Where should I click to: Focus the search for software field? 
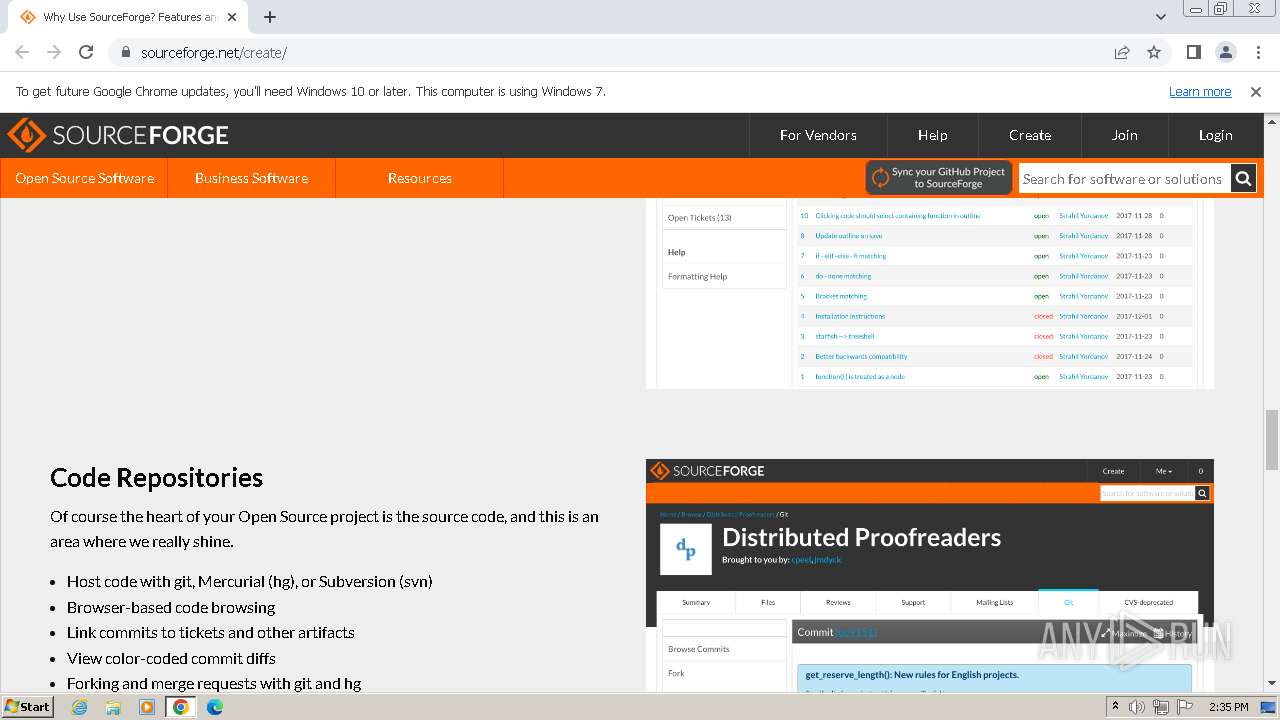[1124, 179]
